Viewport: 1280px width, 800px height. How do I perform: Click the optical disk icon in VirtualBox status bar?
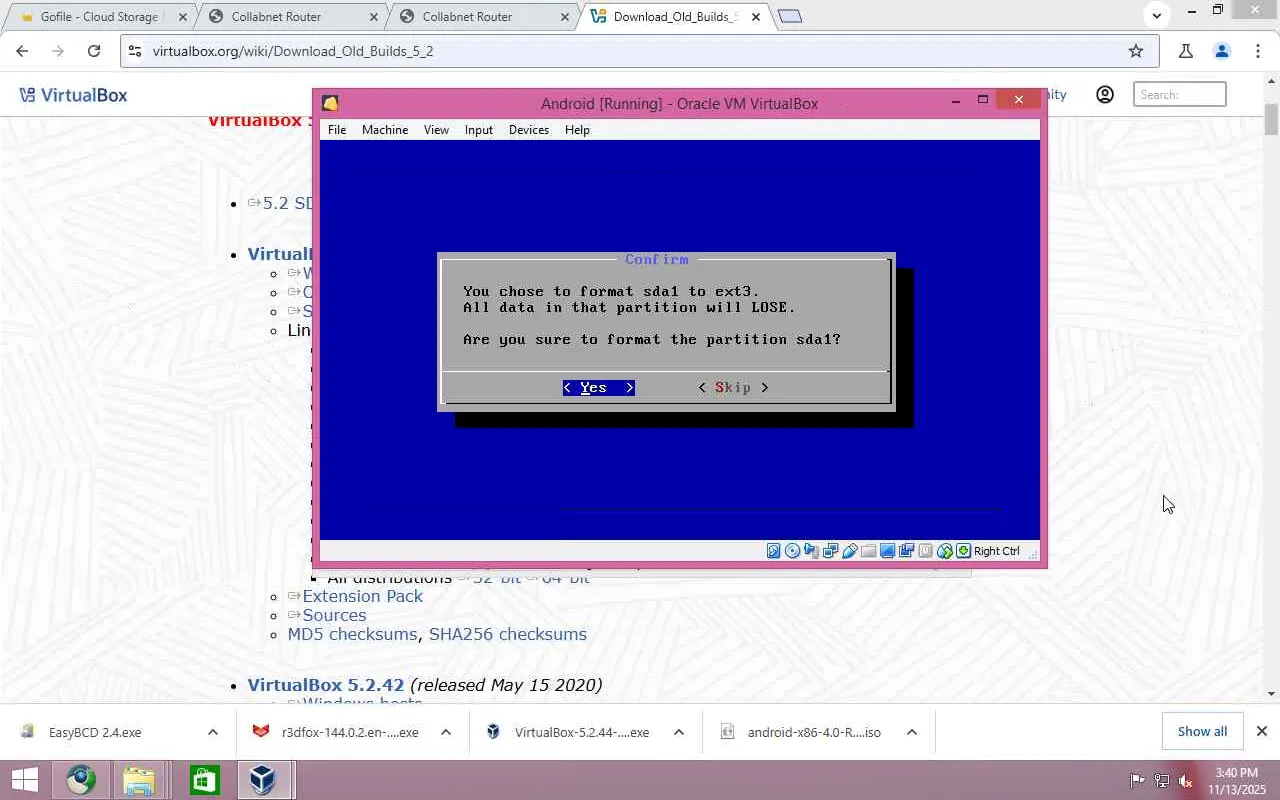pyautogui.click(x=792, y=551)
